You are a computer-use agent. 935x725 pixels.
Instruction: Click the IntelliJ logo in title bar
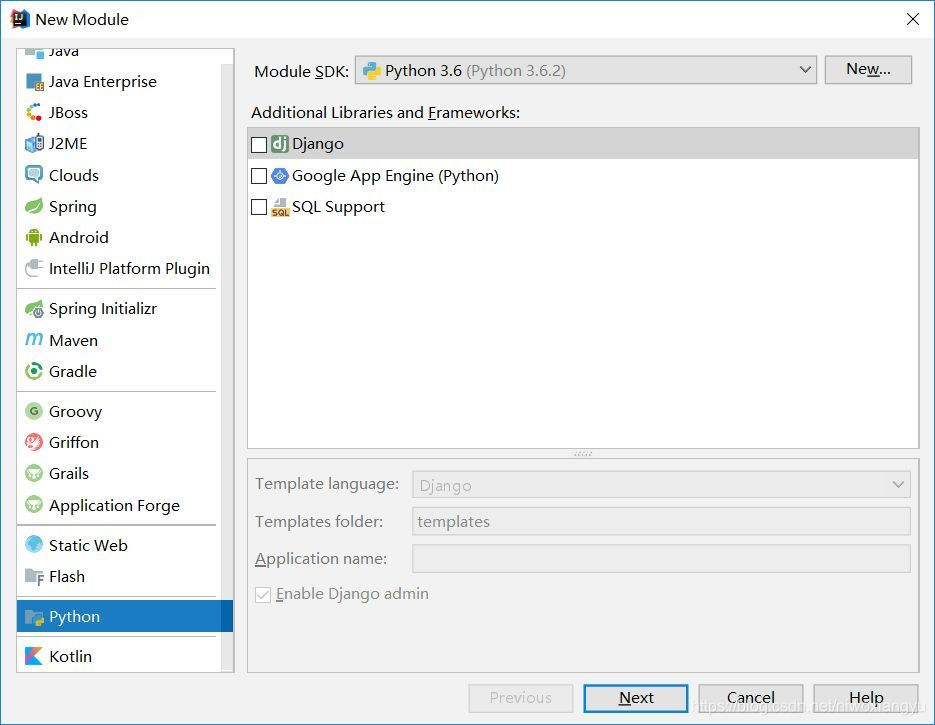point(20,19)
